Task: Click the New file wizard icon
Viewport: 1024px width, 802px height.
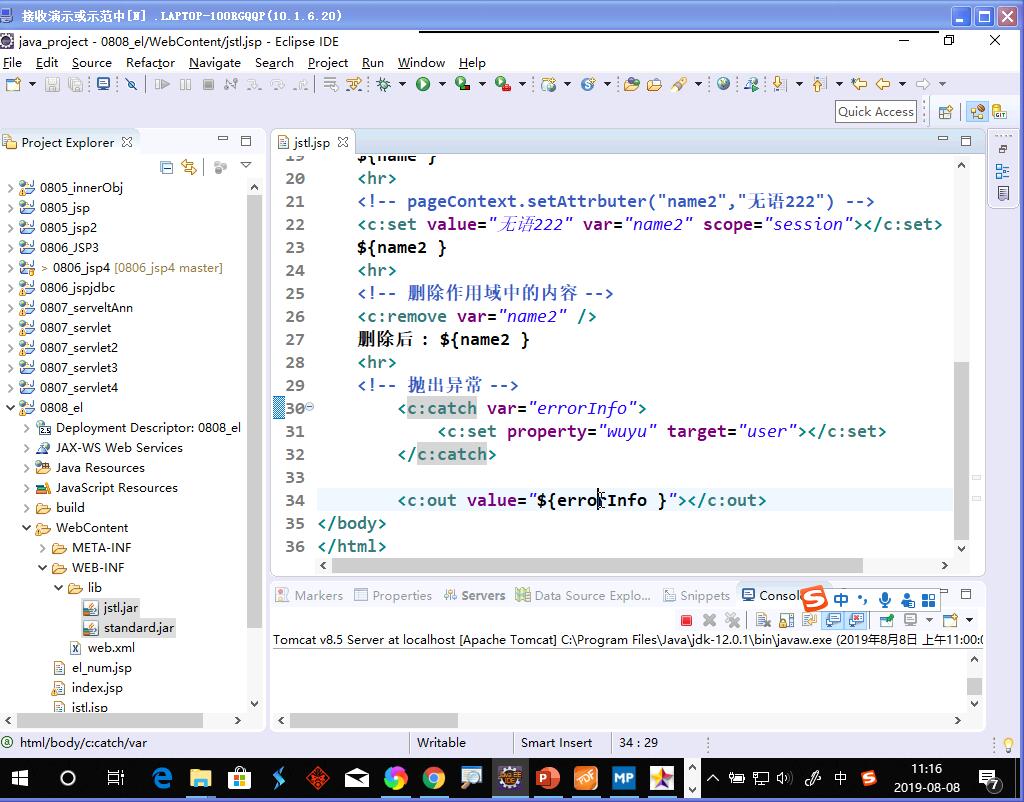Action: click(x=13, y=84)
